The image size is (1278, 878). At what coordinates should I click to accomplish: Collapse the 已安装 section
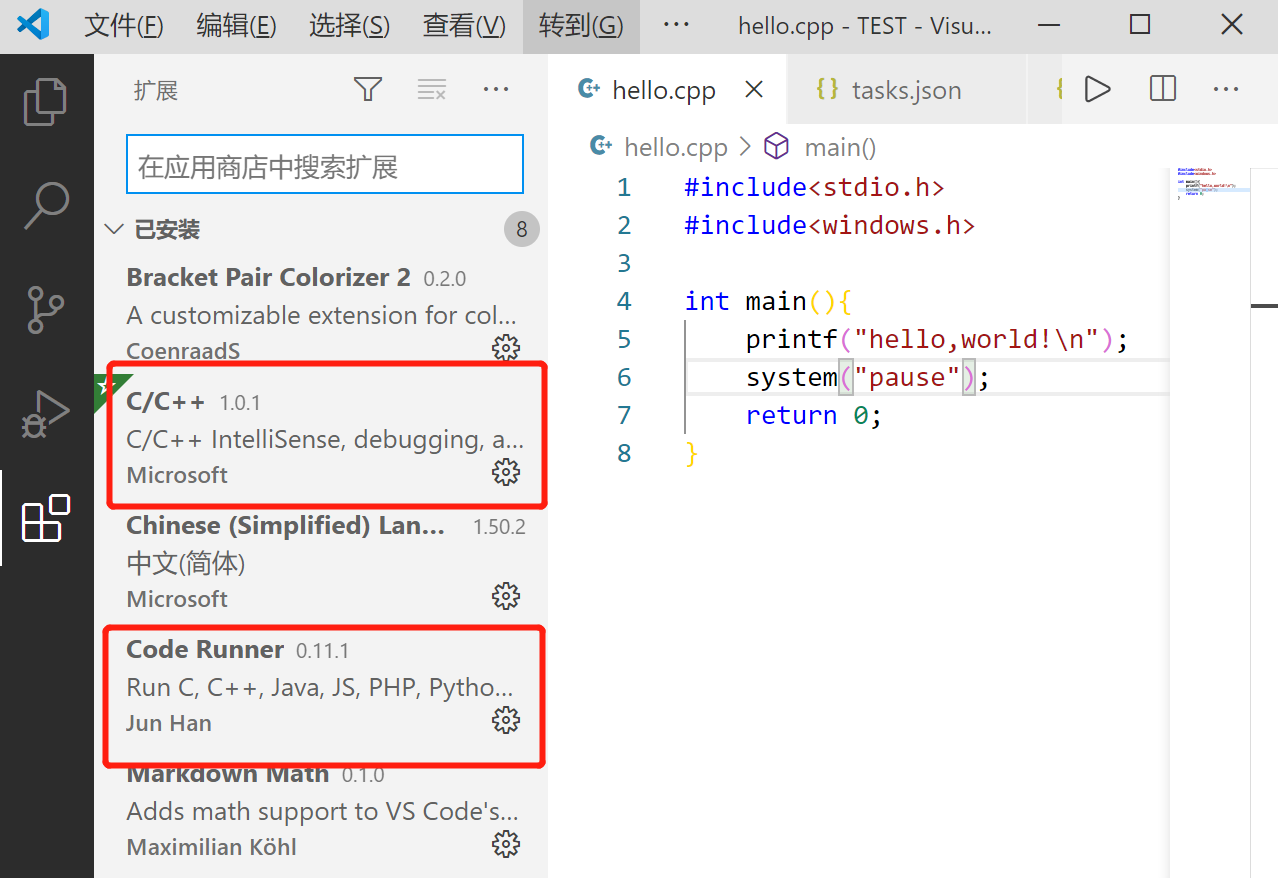[321, 230]
